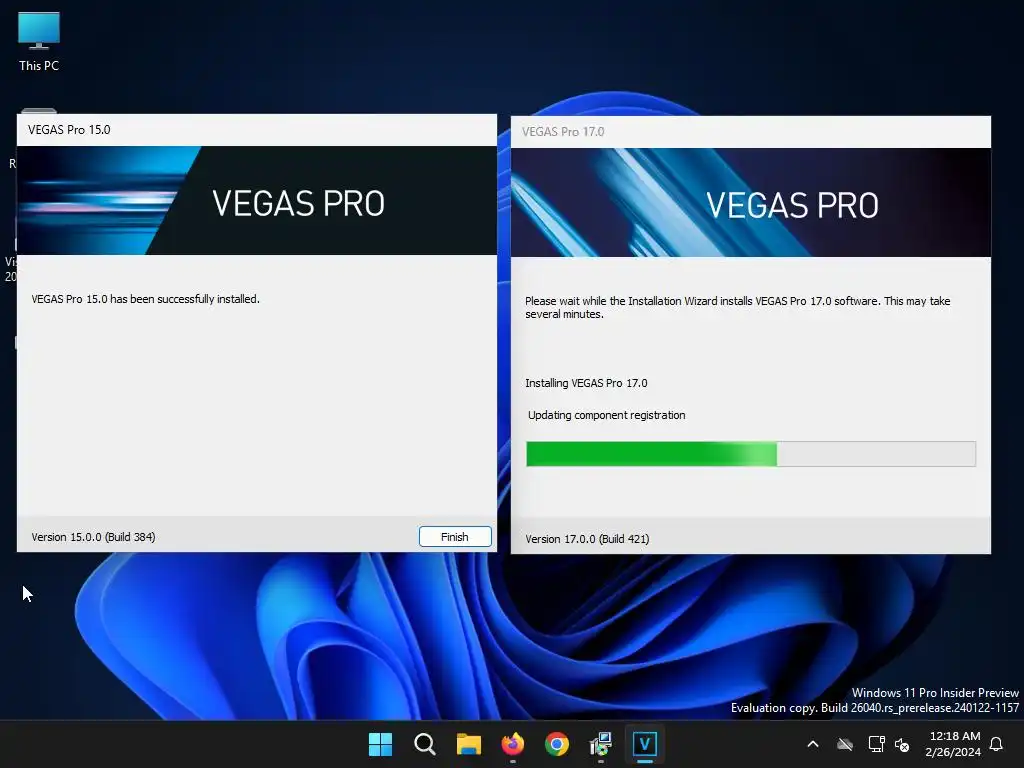The image size is (1024, 768).
Task: Click the VEGAS Pro 15.0 window title
Action: (69, 130)
